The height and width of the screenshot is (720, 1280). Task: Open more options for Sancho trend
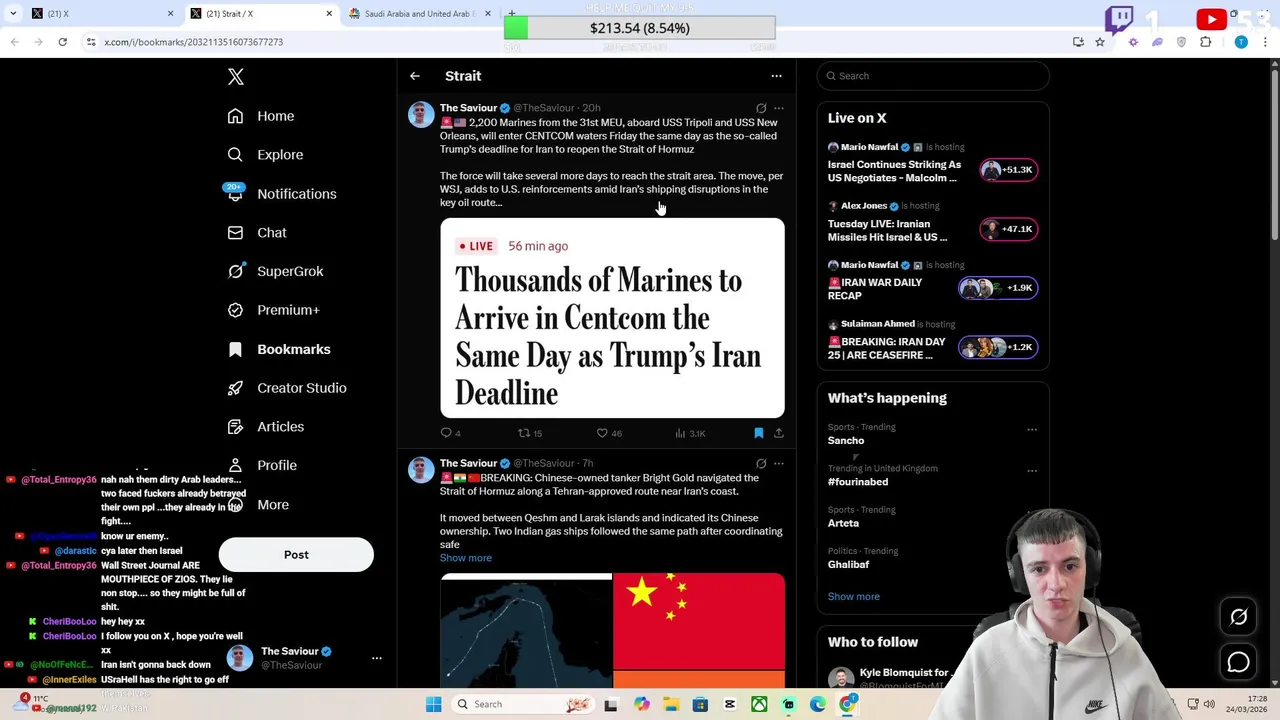pos(1032,430)
